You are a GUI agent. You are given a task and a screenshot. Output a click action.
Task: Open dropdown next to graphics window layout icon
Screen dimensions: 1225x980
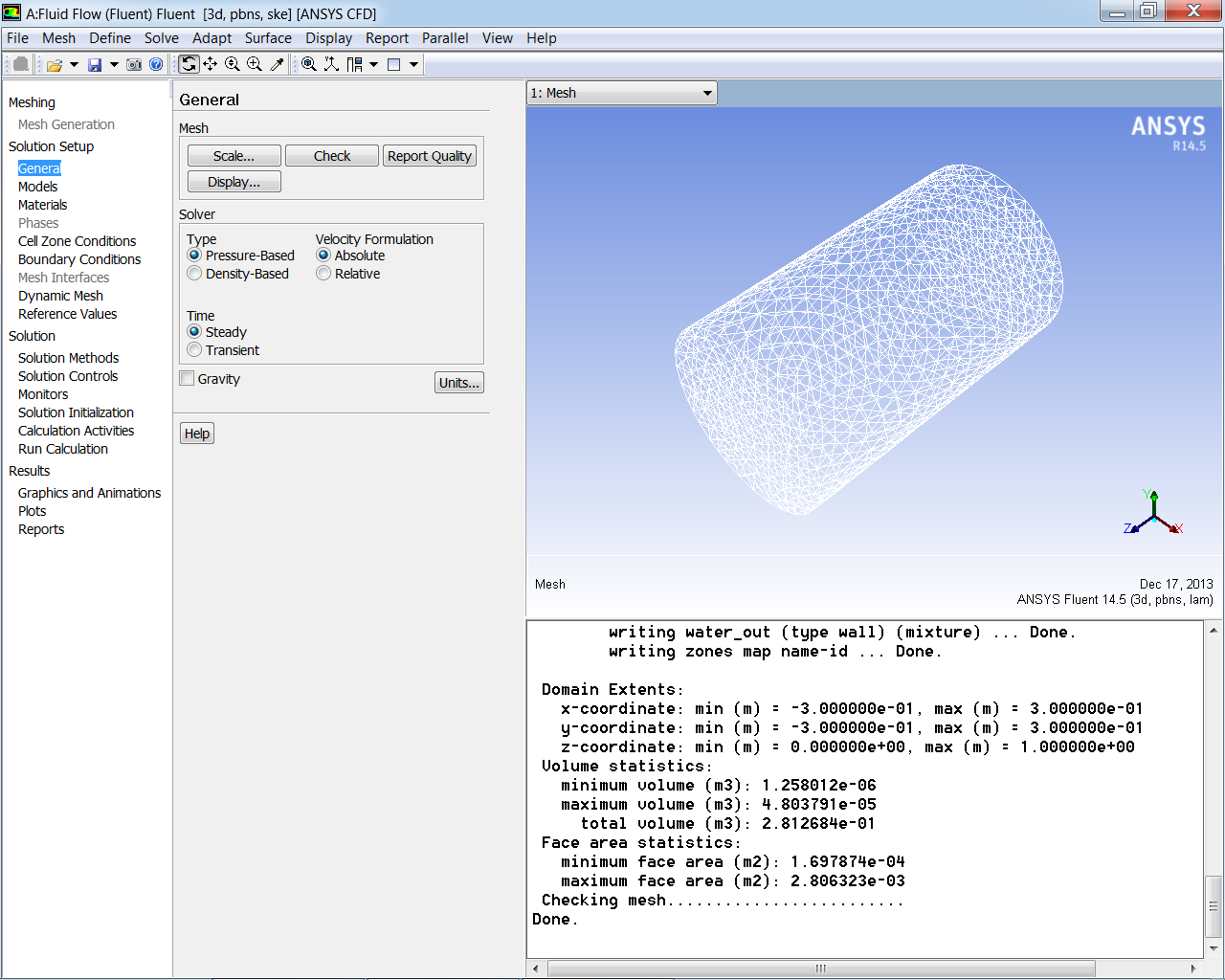(x=413, y=64)
